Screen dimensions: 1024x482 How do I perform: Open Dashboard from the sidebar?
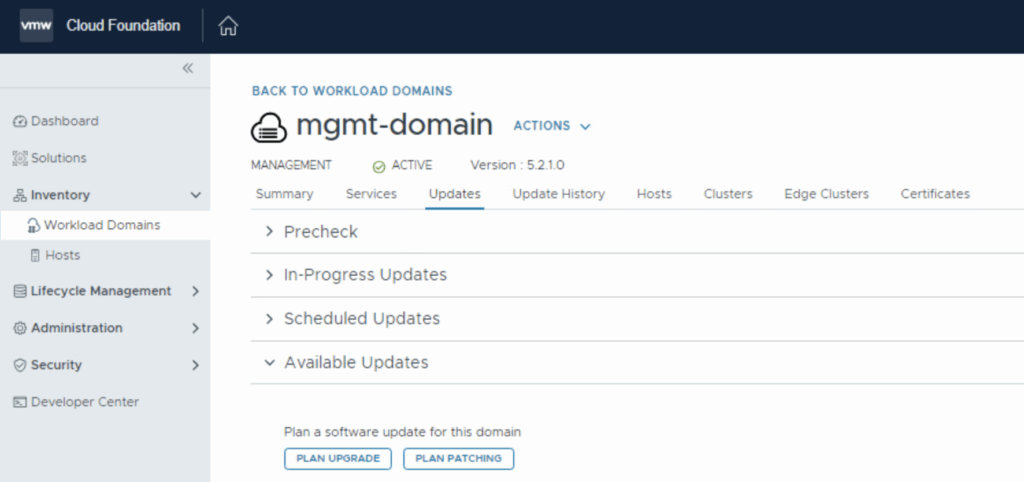pos(64,121)
